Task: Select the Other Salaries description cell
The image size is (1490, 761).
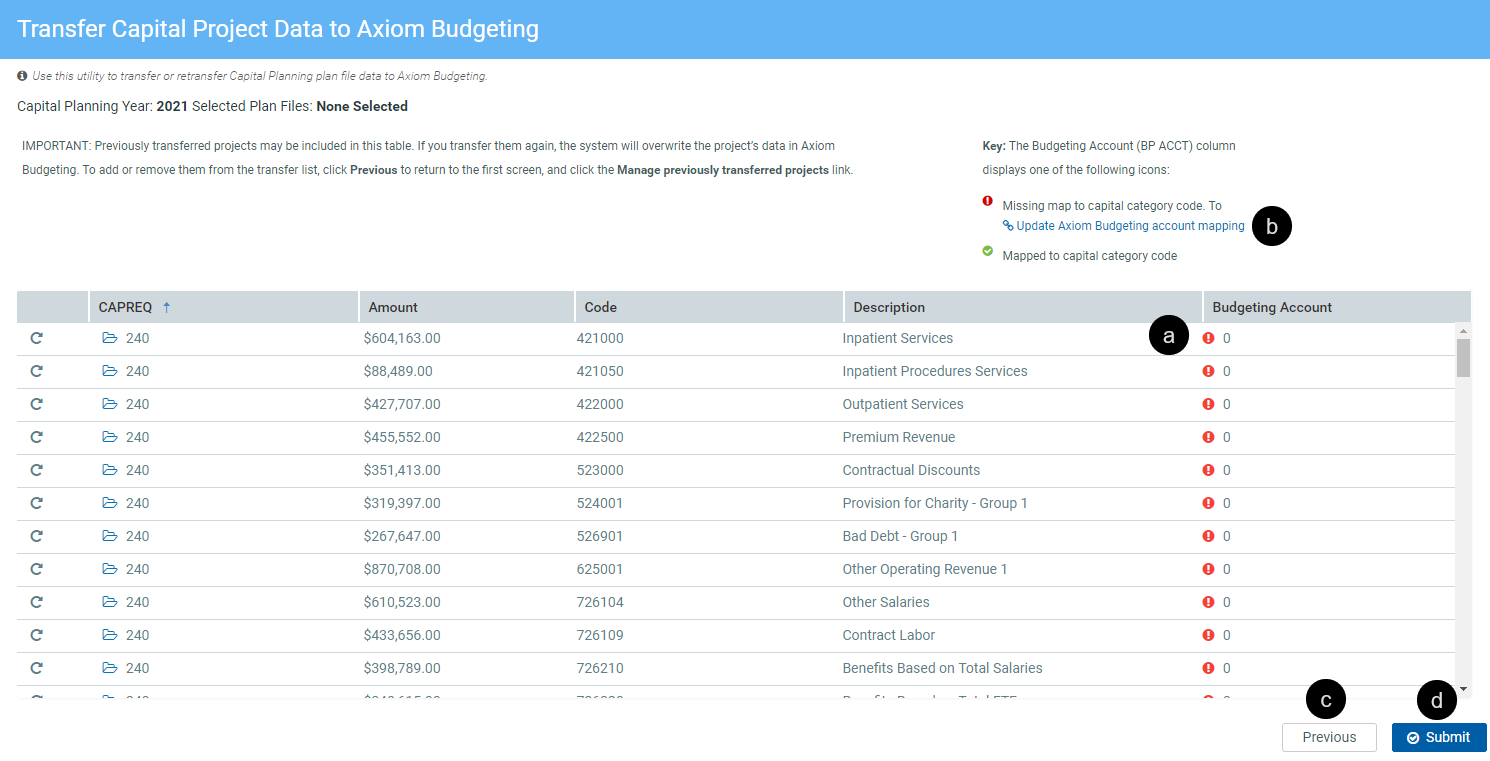Action: click(886, 602)
